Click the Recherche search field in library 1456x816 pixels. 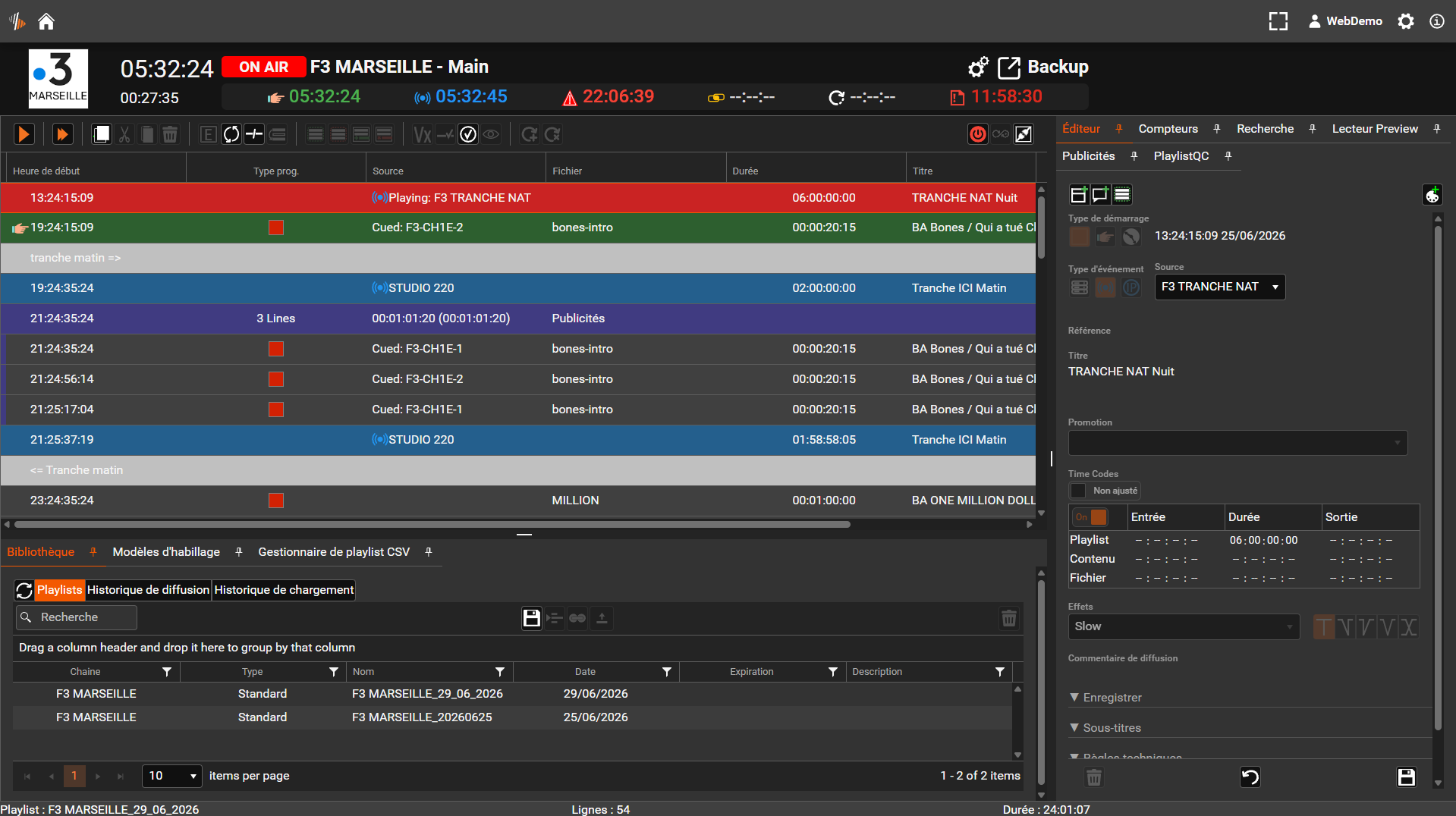(x=77, y=617)
